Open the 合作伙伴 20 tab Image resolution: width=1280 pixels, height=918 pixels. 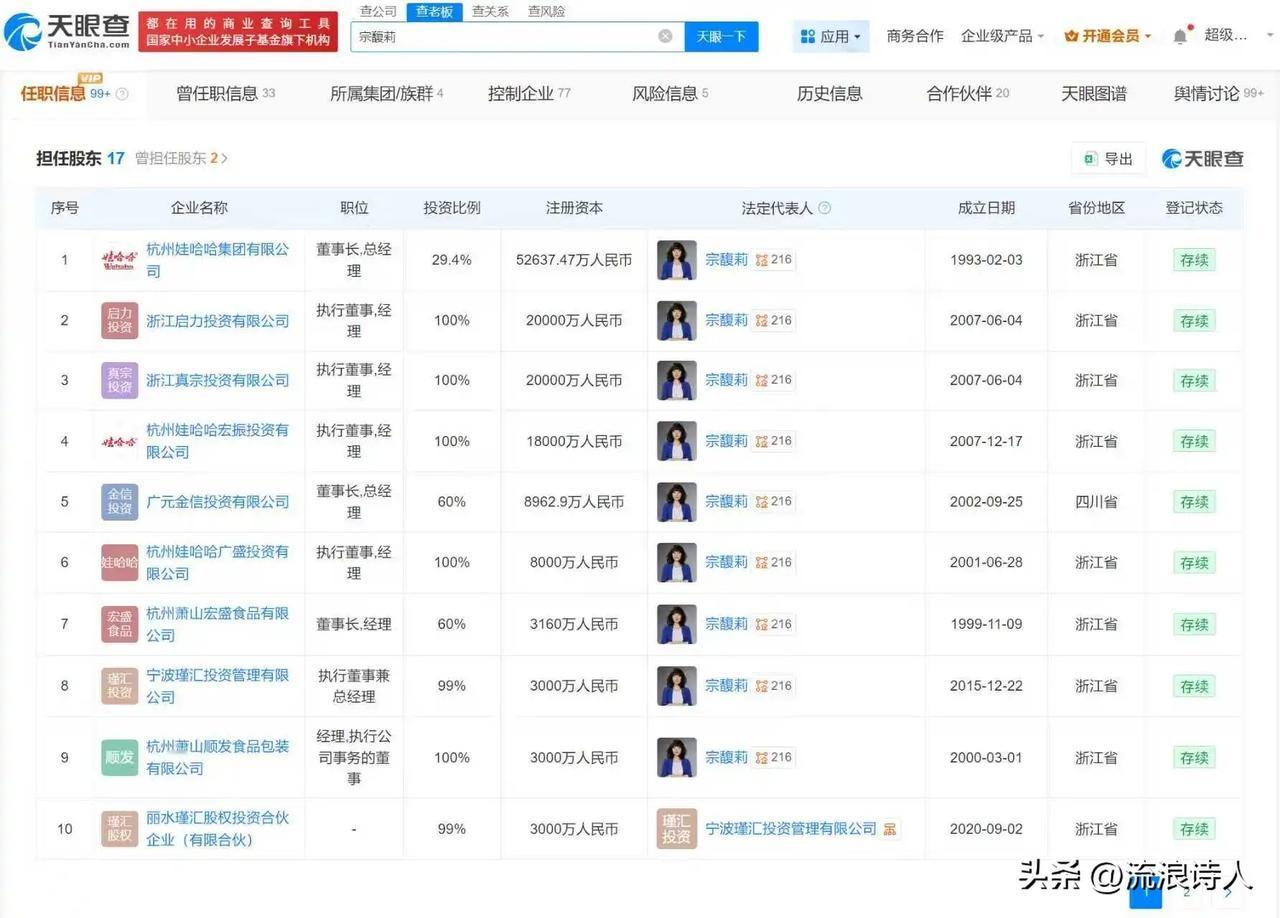coord(968,94)
